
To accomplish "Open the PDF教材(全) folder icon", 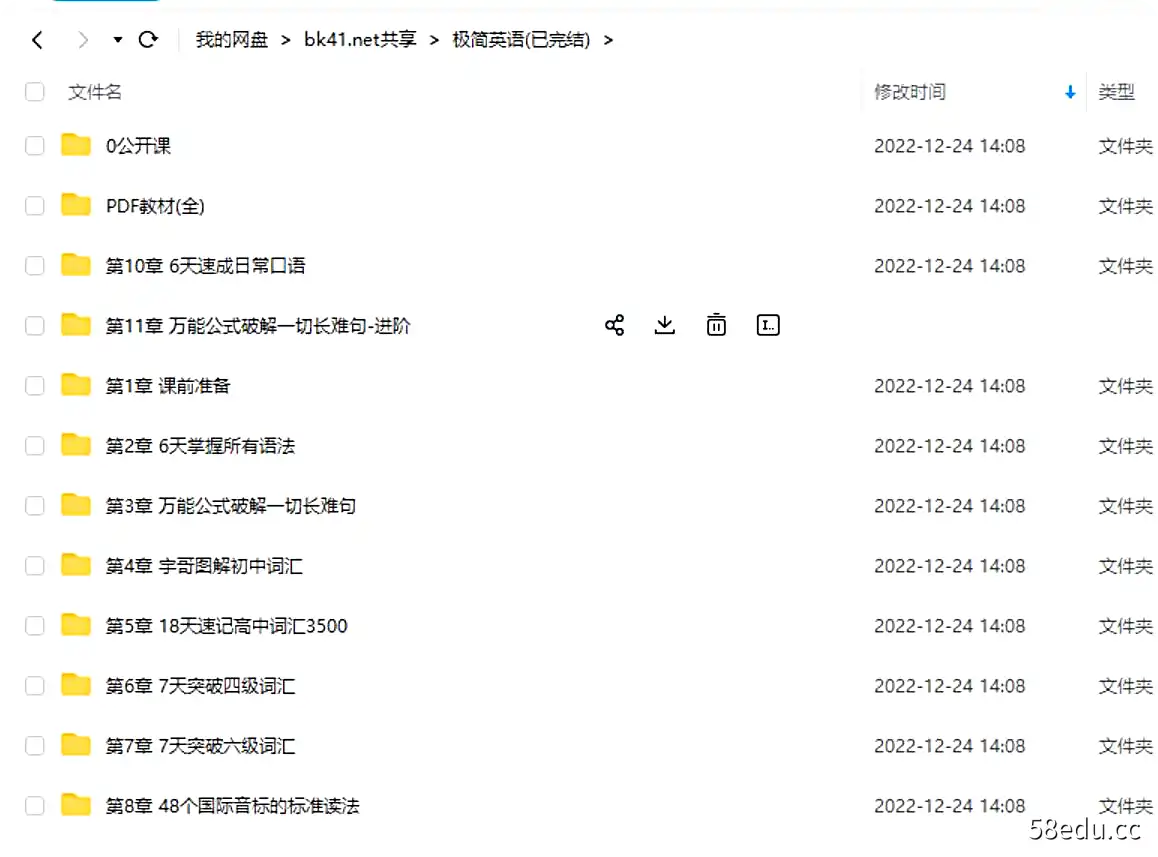I will pos(75,205).
